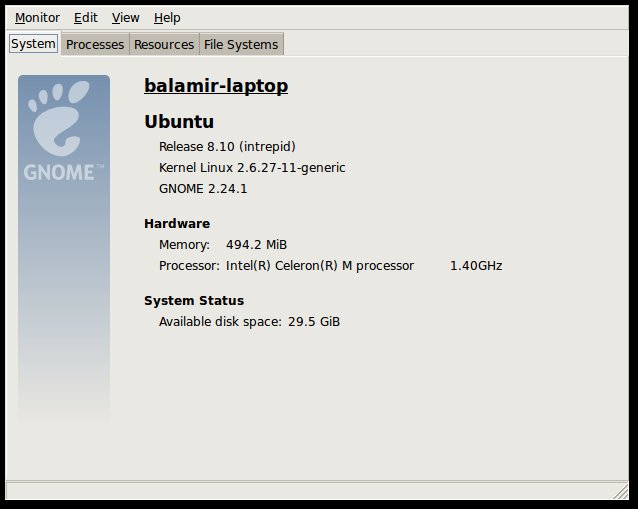The width and height of the screenshot is (638, 509).
Task: Open the Monitor menu
Action: pos(37,18)
